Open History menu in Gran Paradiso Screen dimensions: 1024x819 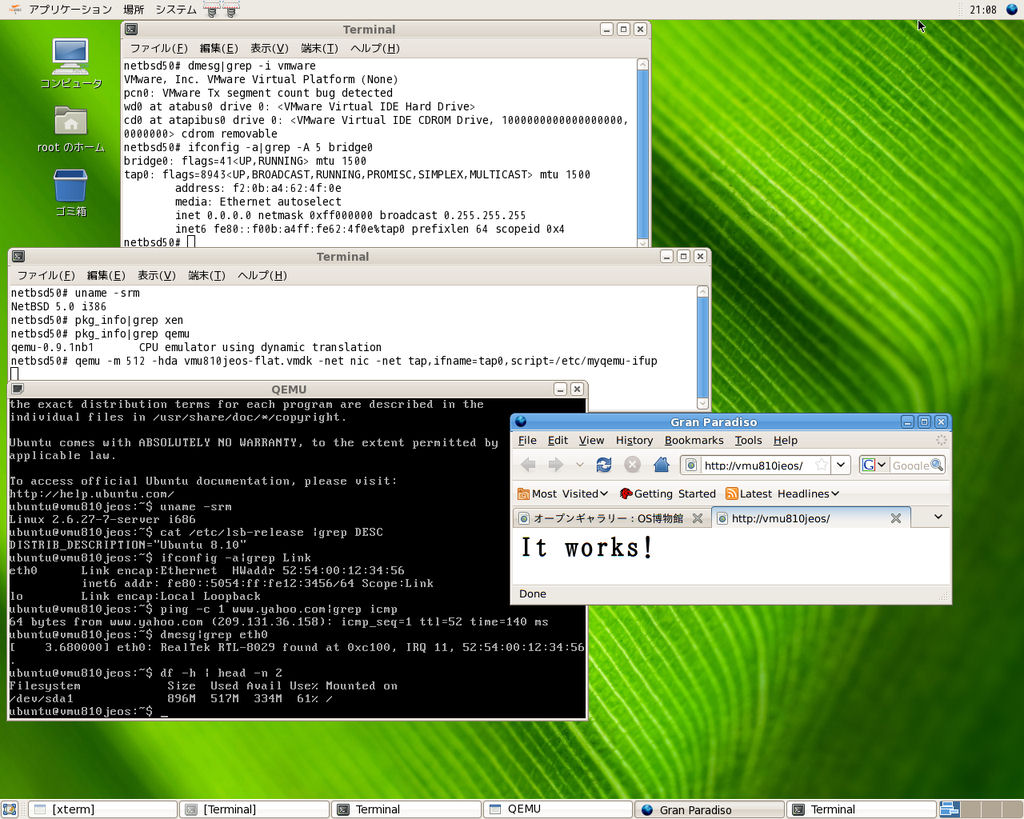coord(634,440)
